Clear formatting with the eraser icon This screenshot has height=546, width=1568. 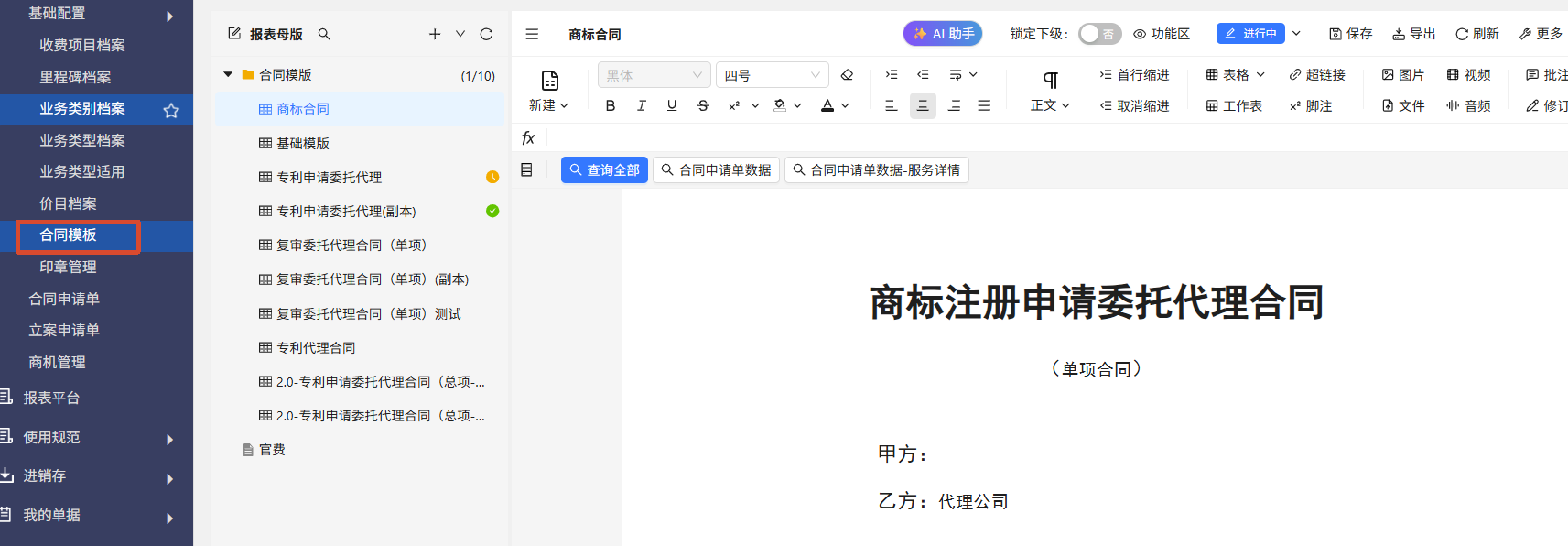pos(847,75)
